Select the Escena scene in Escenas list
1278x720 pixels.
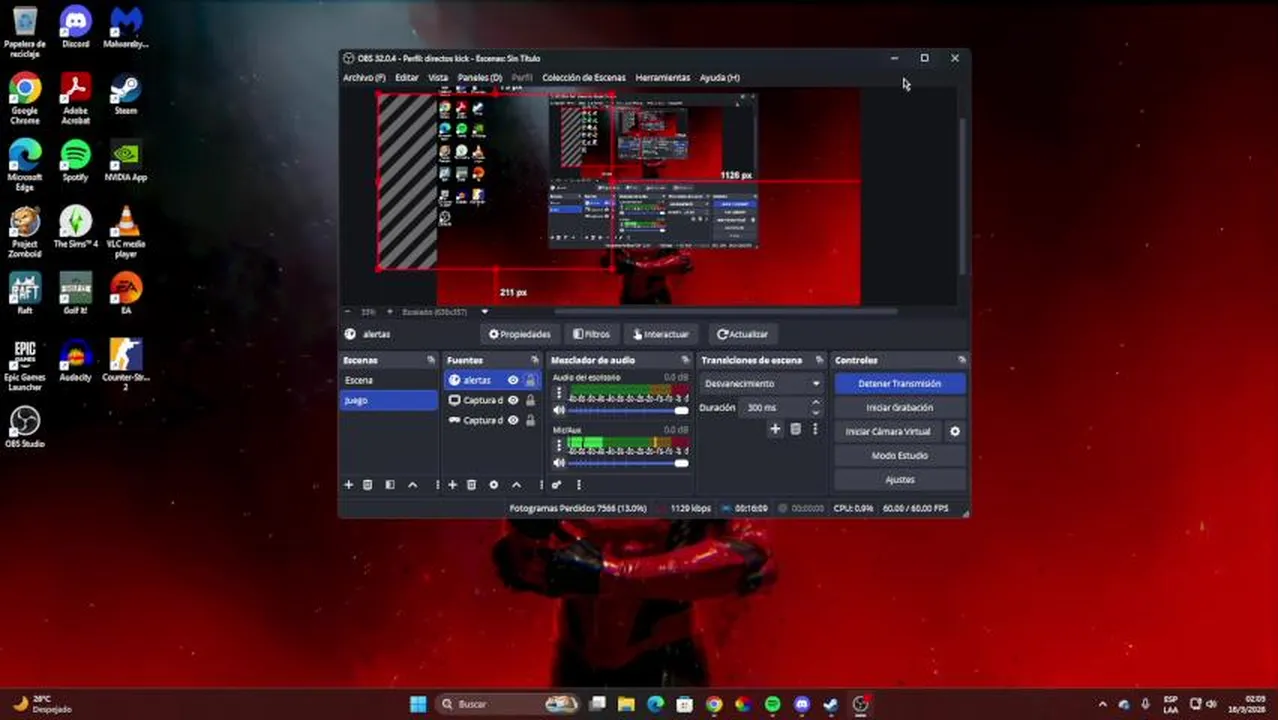(x=389, y=380)
